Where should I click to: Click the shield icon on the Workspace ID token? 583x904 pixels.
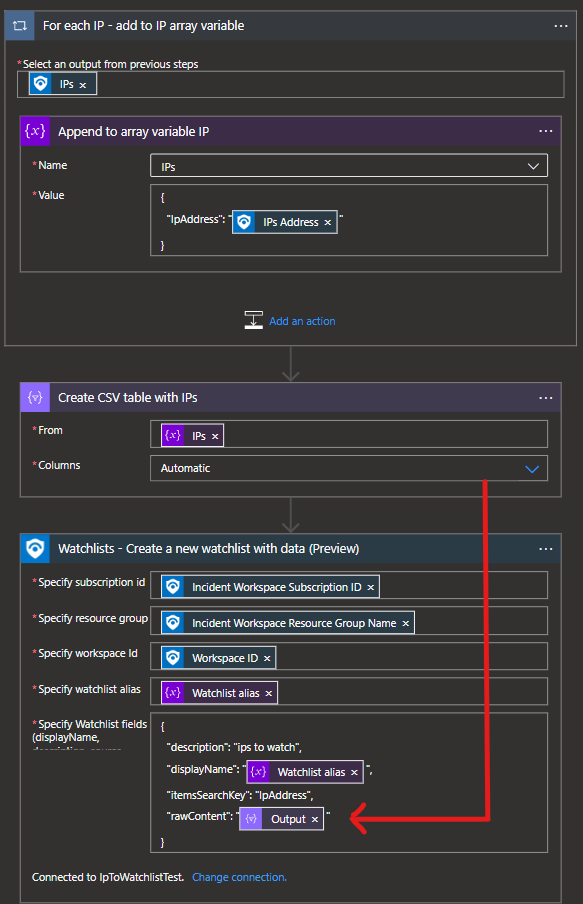pyautogui.click(x=173, y=658)
